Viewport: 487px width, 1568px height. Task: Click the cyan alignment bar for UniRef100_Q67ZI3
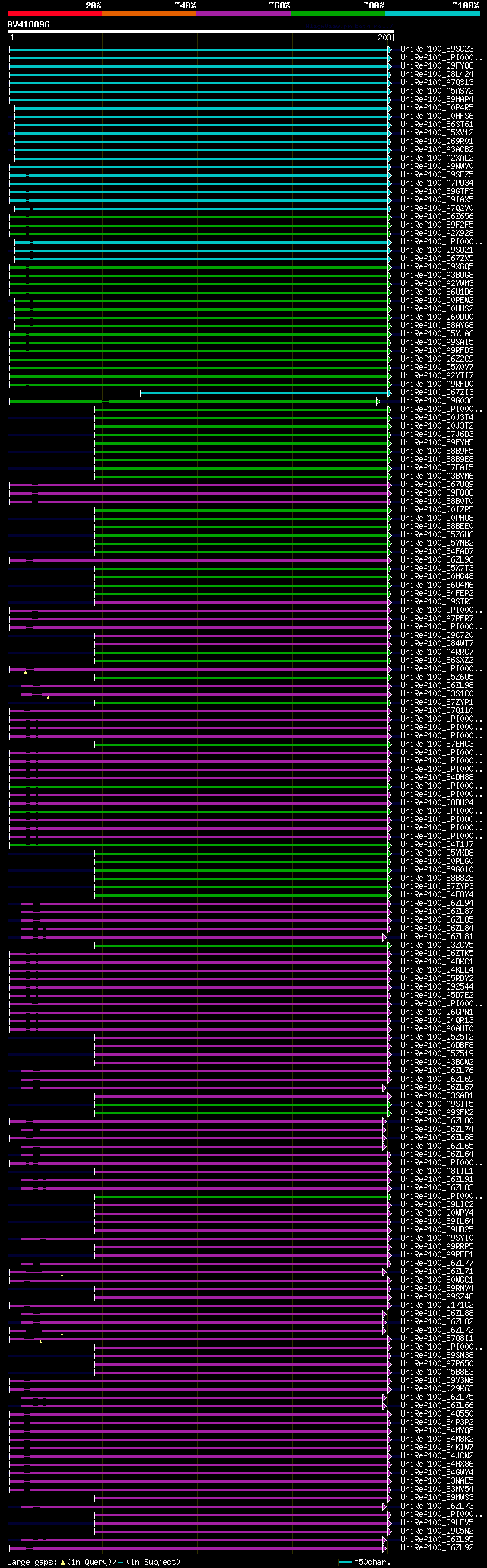click(265, 393)
